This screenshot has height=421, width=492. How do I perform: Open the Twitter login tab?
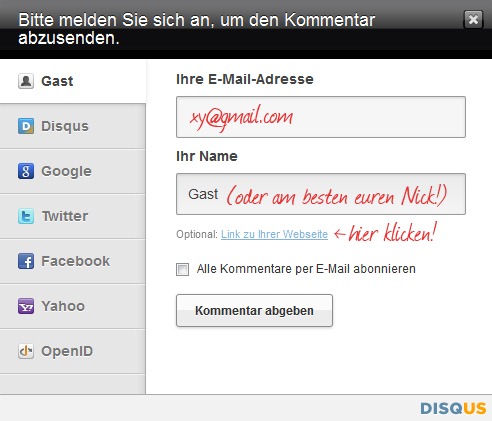[73, 216]
